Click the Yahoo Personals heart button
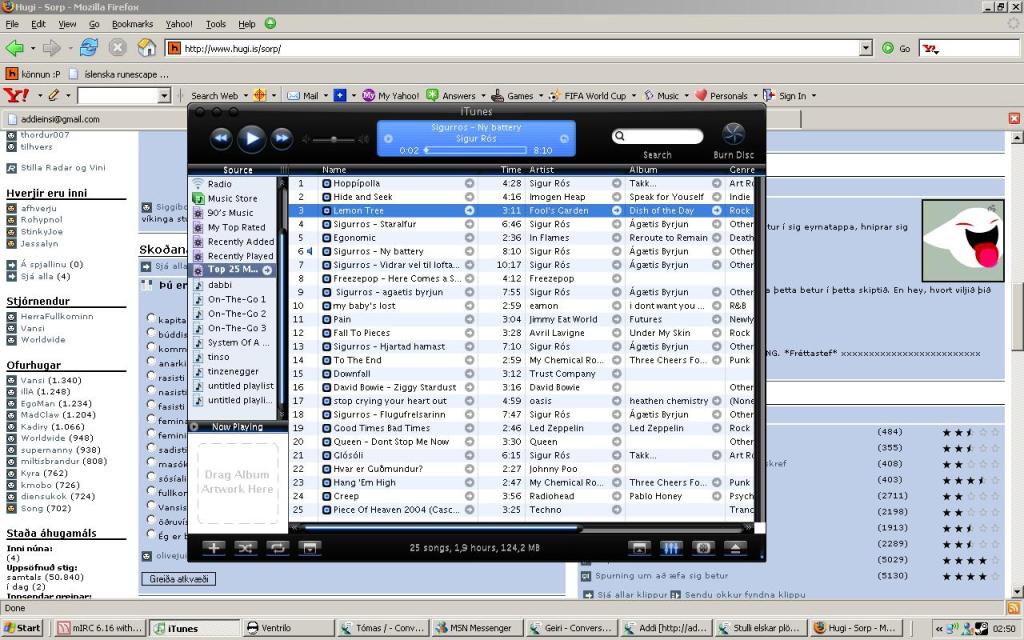Viewport: 1024px width, 640px height. [722, 95]
